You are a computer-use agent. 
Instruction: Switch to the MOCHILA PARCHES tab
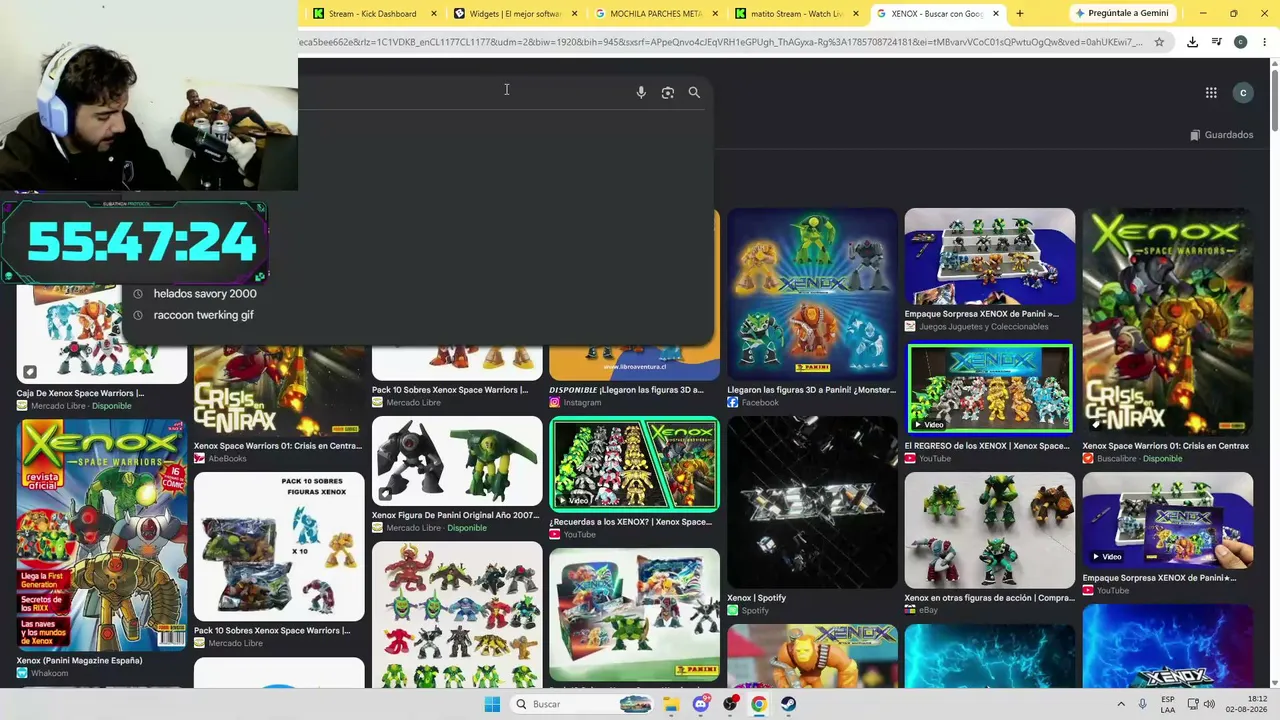[656, 14]
